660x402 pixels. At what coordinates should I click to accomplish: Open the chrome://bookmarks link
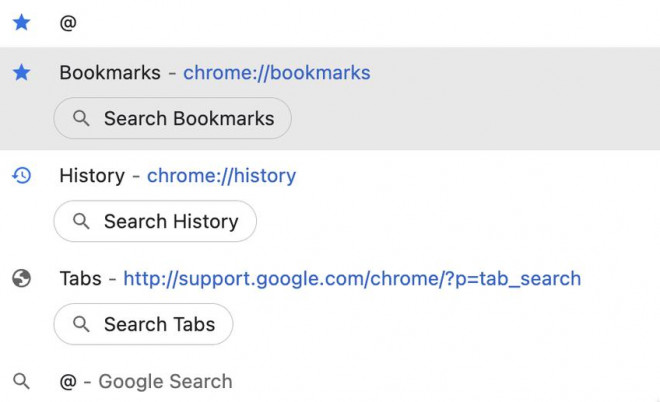(x=276, y=73)
